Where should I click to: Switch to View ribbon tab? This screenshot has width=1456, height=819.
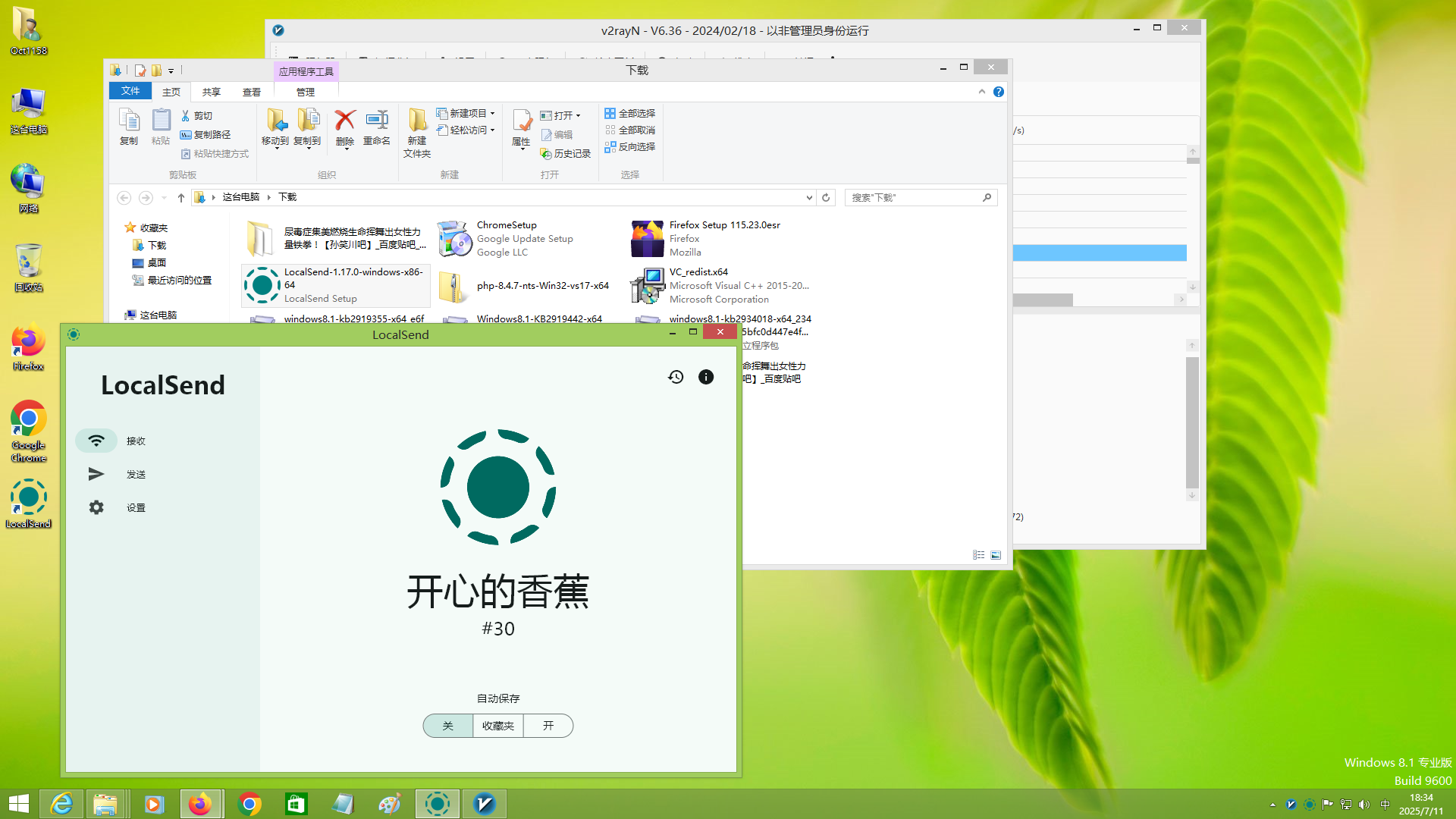252,92
